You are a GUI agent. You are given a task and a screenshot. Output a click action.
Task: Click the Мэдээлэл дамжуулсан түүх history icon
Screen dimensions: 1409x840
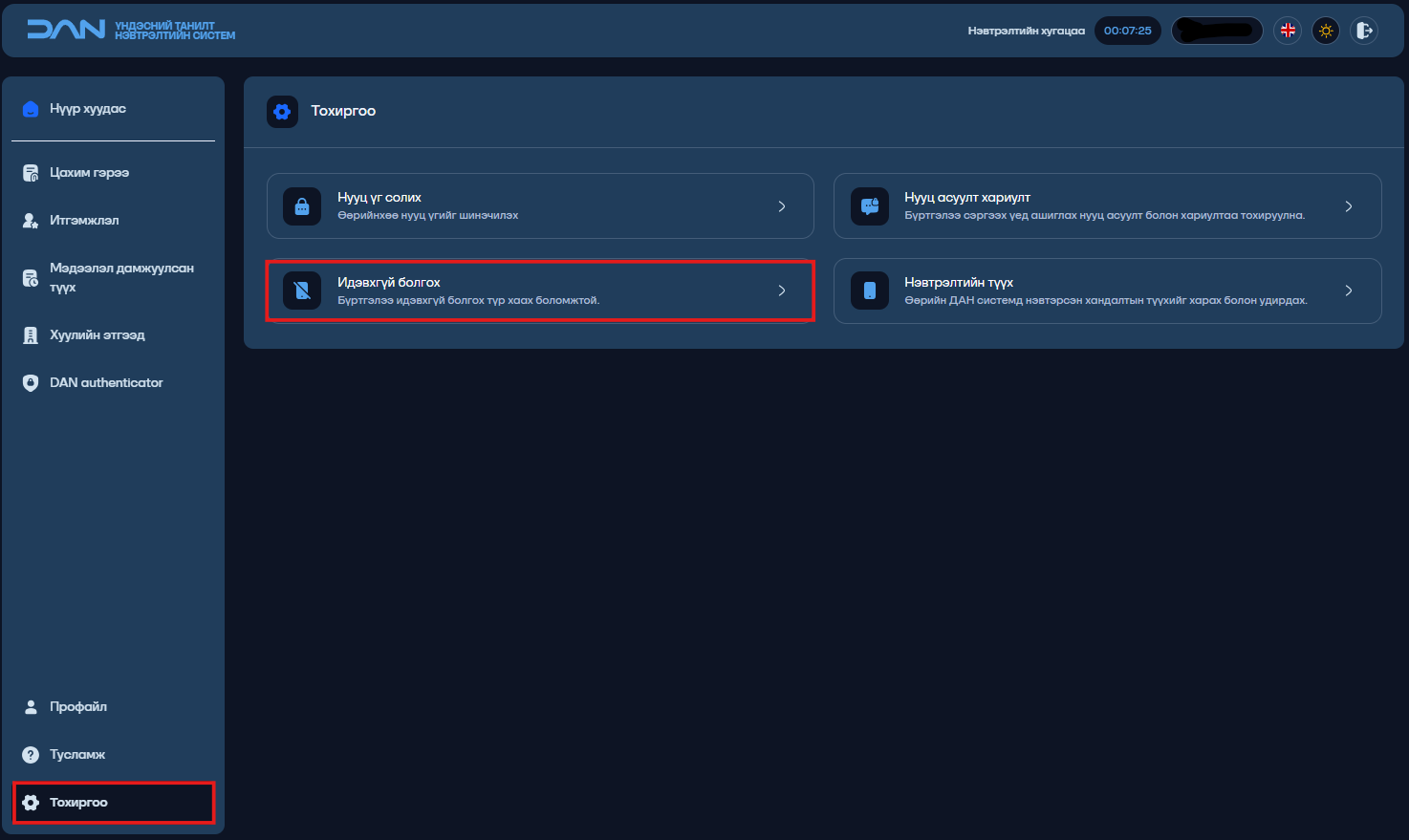tap(31, 278)
